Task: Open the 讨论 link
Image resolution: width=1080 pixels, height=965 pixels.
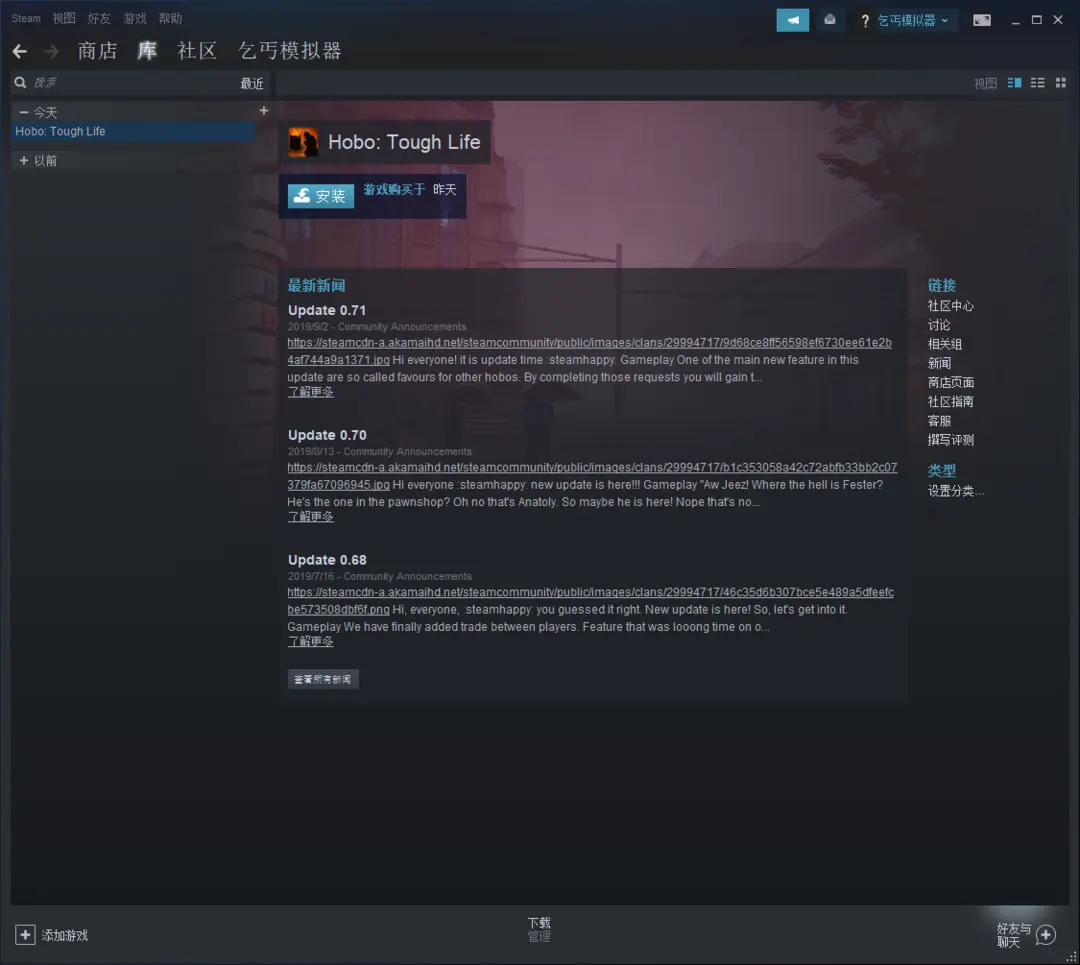Action: (x=938, y=325)
